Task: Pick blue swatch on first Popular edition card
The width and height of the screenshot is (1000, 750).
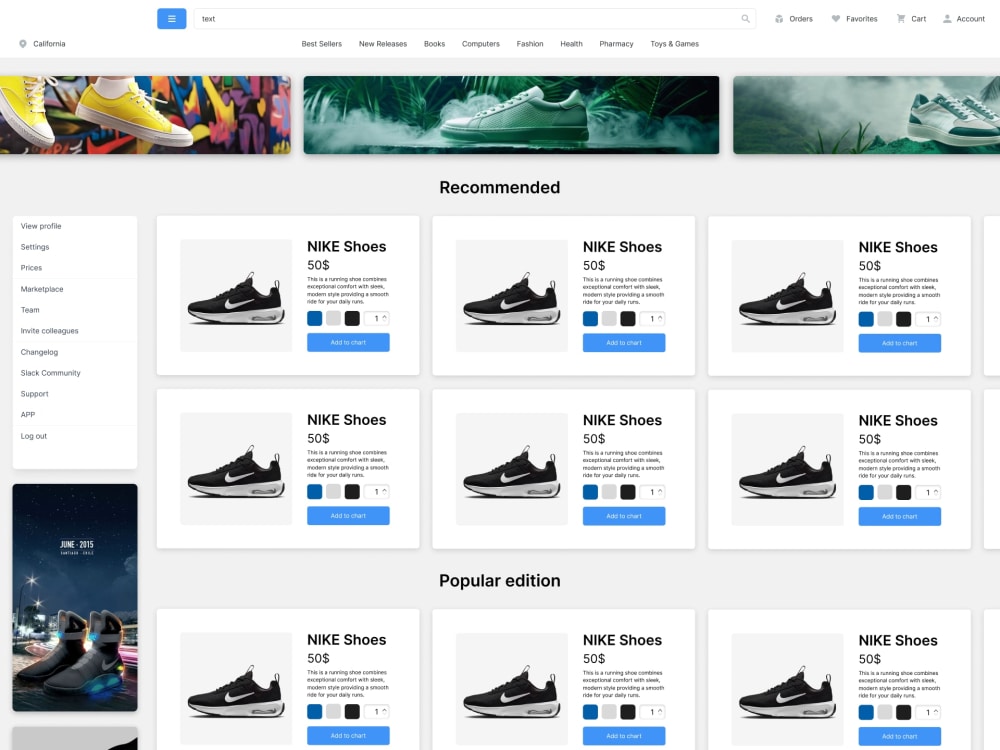Action: click(x=314, y=712)
